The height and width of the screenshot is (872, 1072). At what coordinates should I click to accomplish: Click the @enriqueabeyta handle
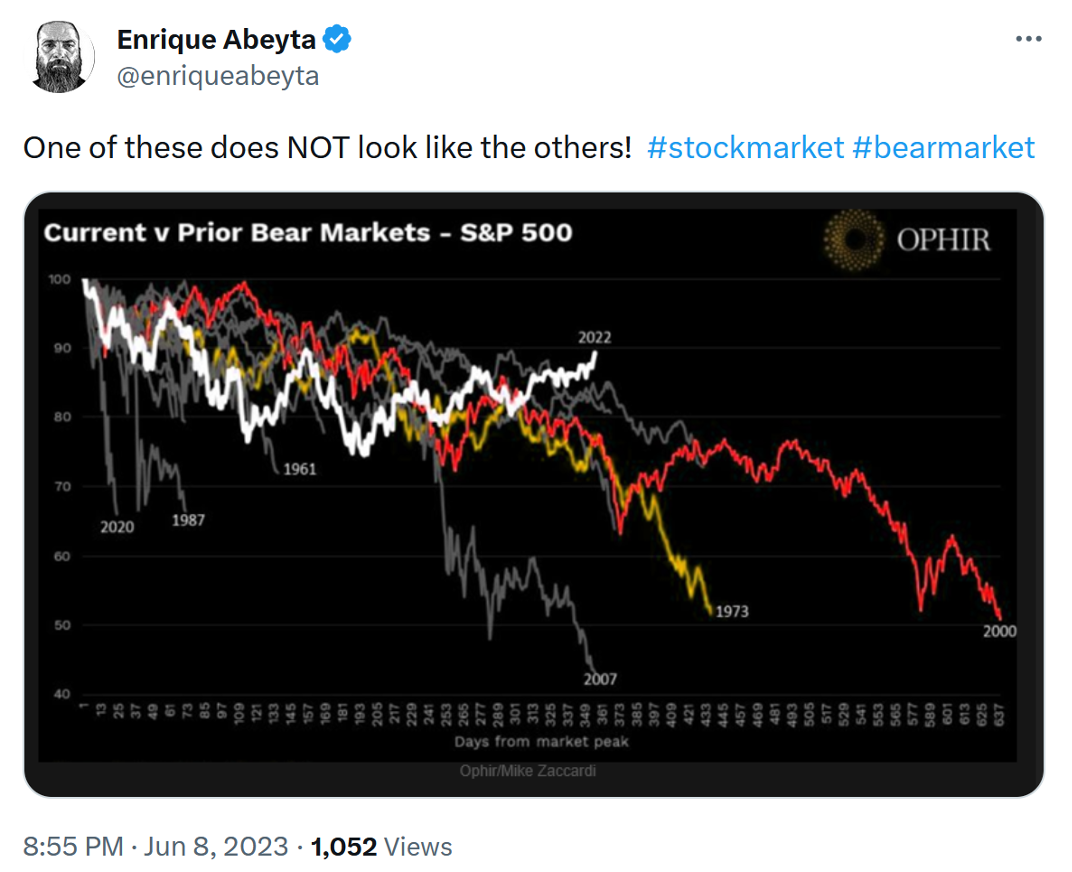(218, 76)
